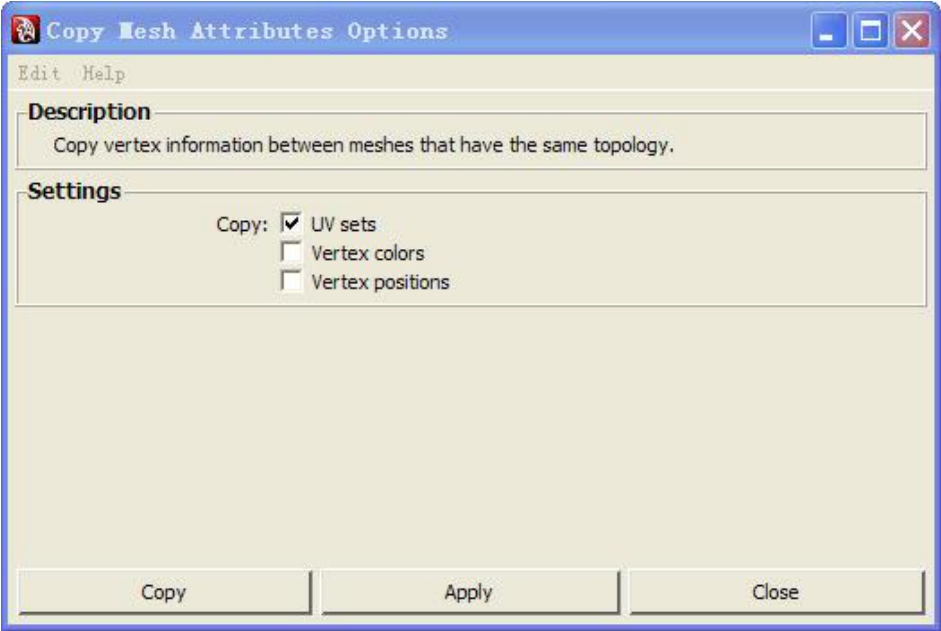Viewport: 941px width, 631px height.
Task: Click the "UV sets" label text
Action: coord(343,225)
